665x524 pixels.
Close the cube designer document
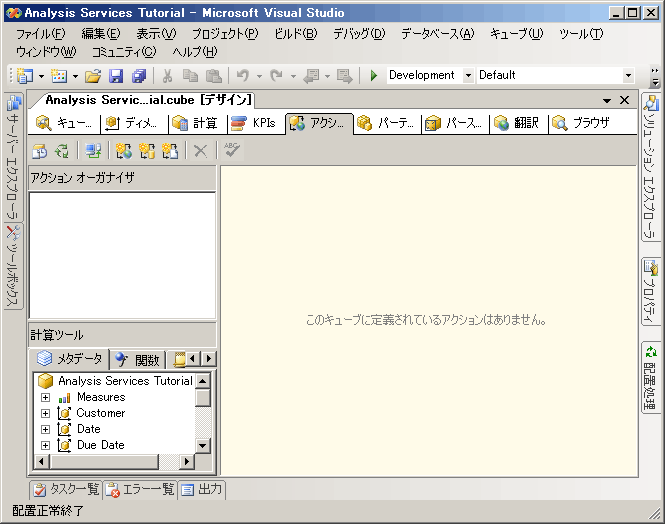[x=624, y=100]
